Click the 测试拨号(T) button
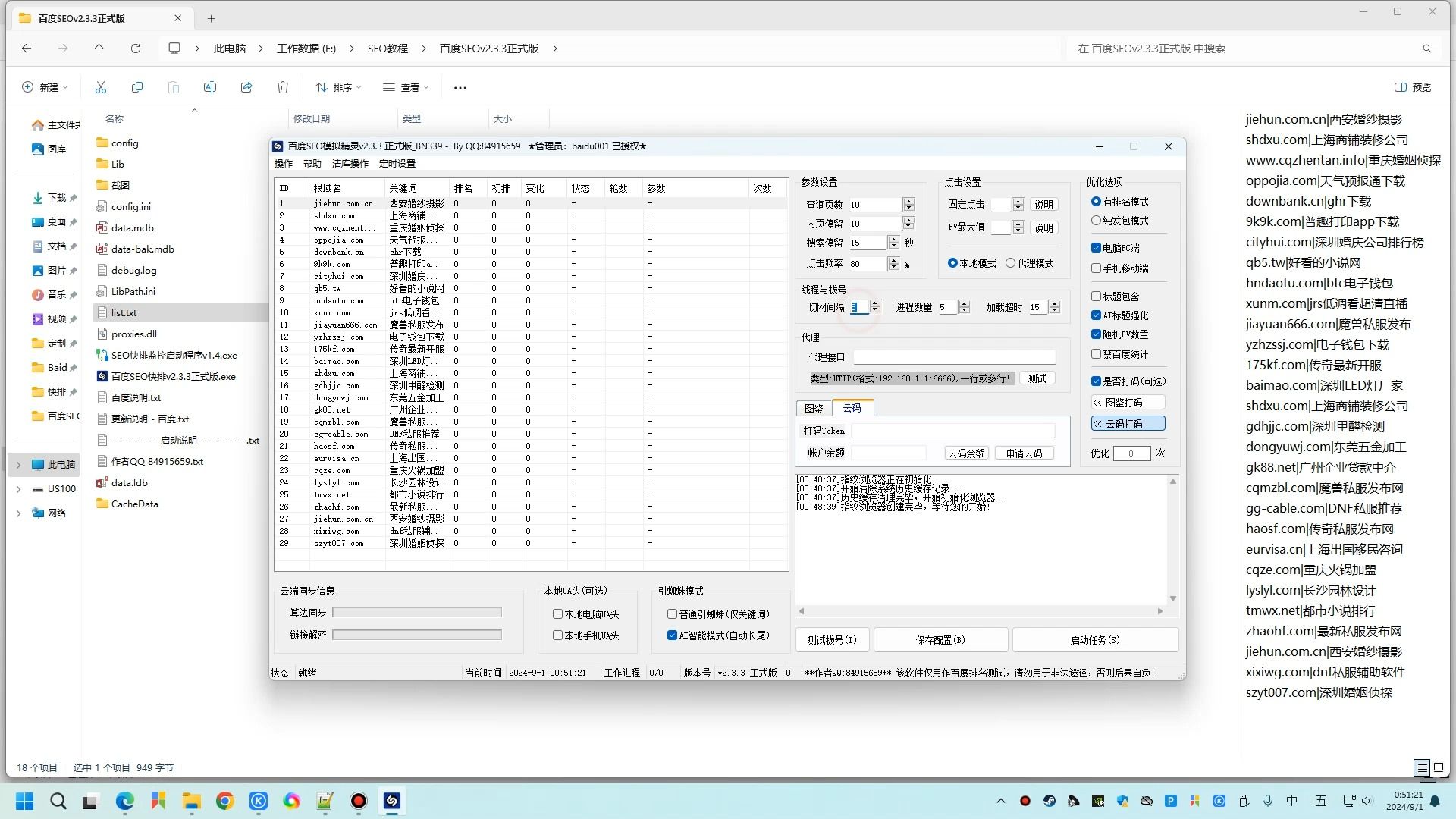 [x=832, y=640]
